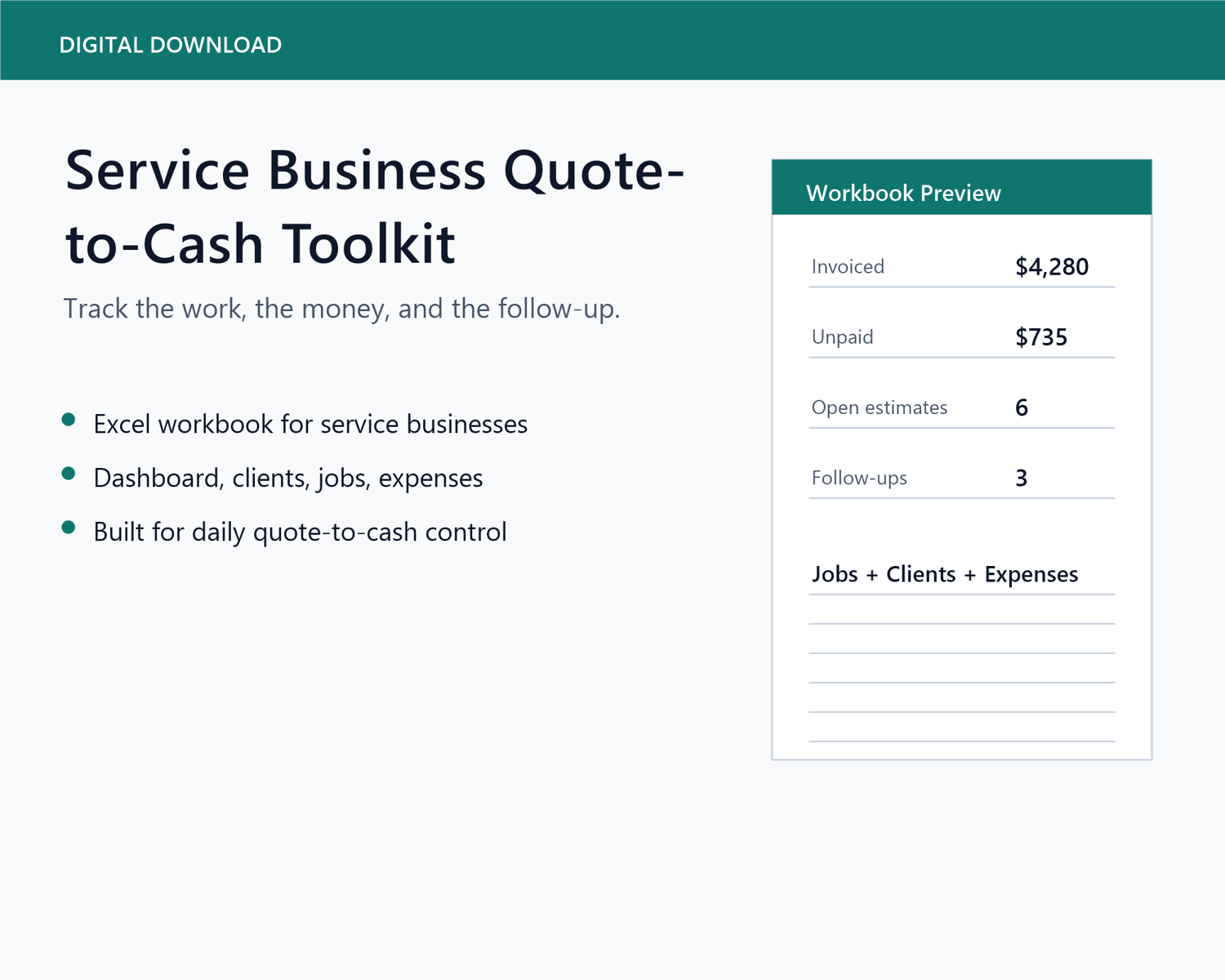
Task: Click the DIGITAL DOWNLOAD banner label
Action: (x=170, y=45)
